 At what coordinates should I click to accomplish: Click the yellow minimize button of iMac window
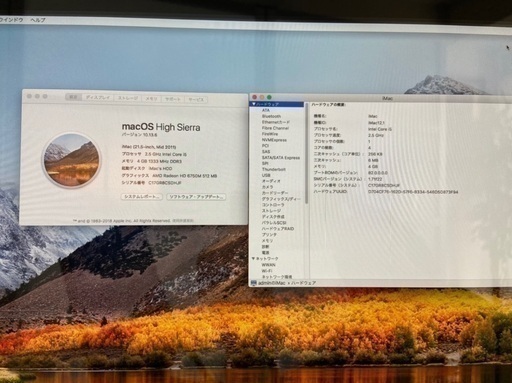[262, 97]
